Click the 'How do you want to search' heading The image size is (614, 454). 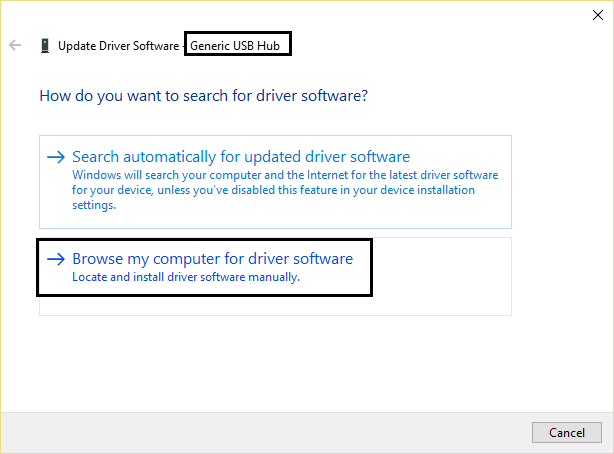(x=203, y=97)
